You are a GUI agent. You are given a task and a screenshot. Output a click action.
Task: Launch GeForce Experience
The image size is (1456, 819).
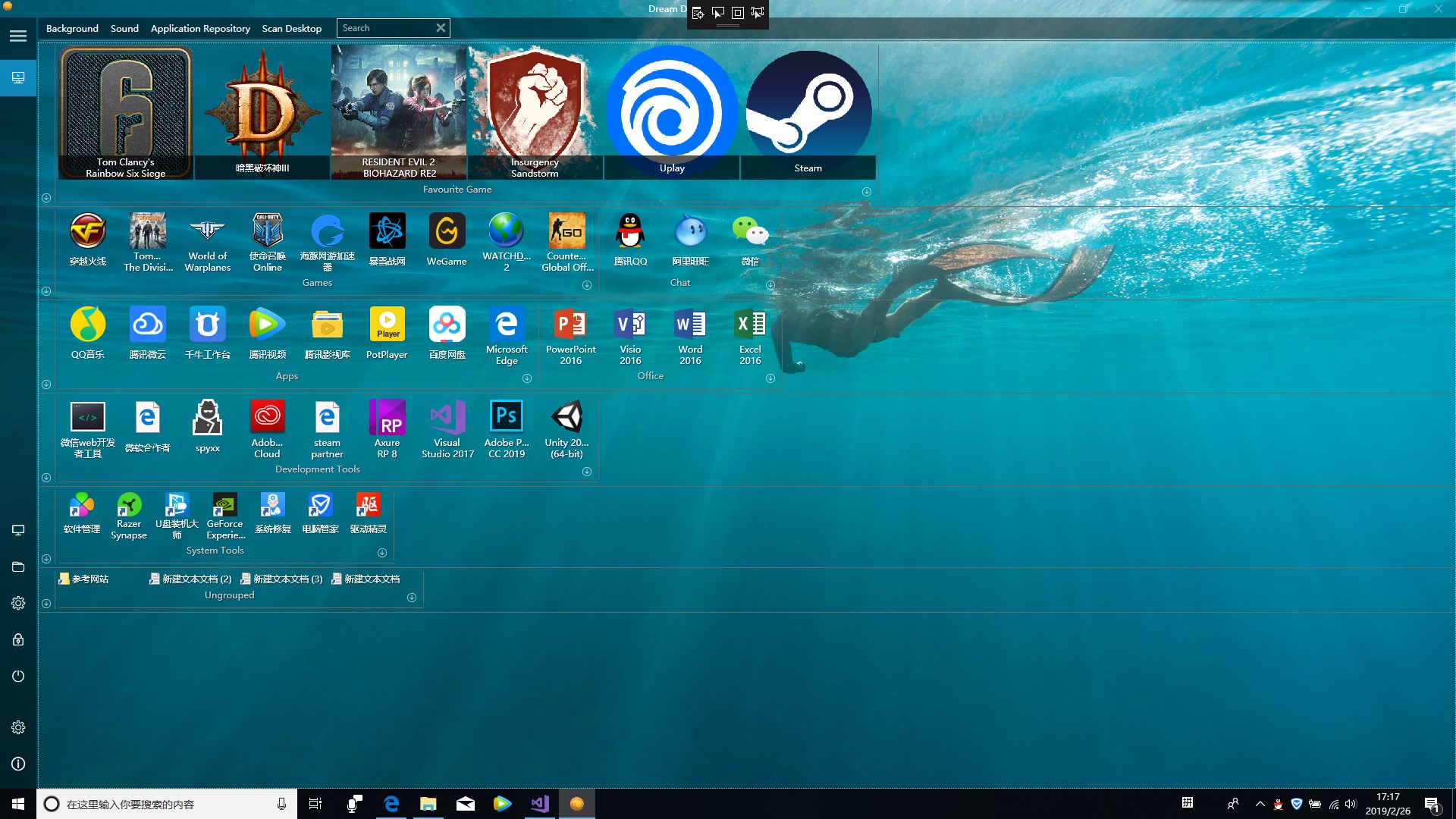click(x=224, y=516)
